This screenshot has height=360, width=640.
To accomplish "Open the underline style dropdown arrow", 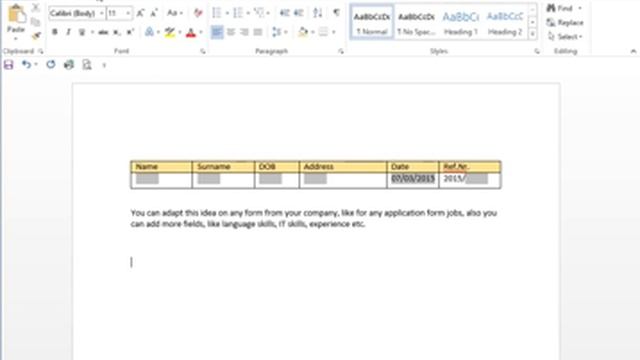I will click(92, 32).
